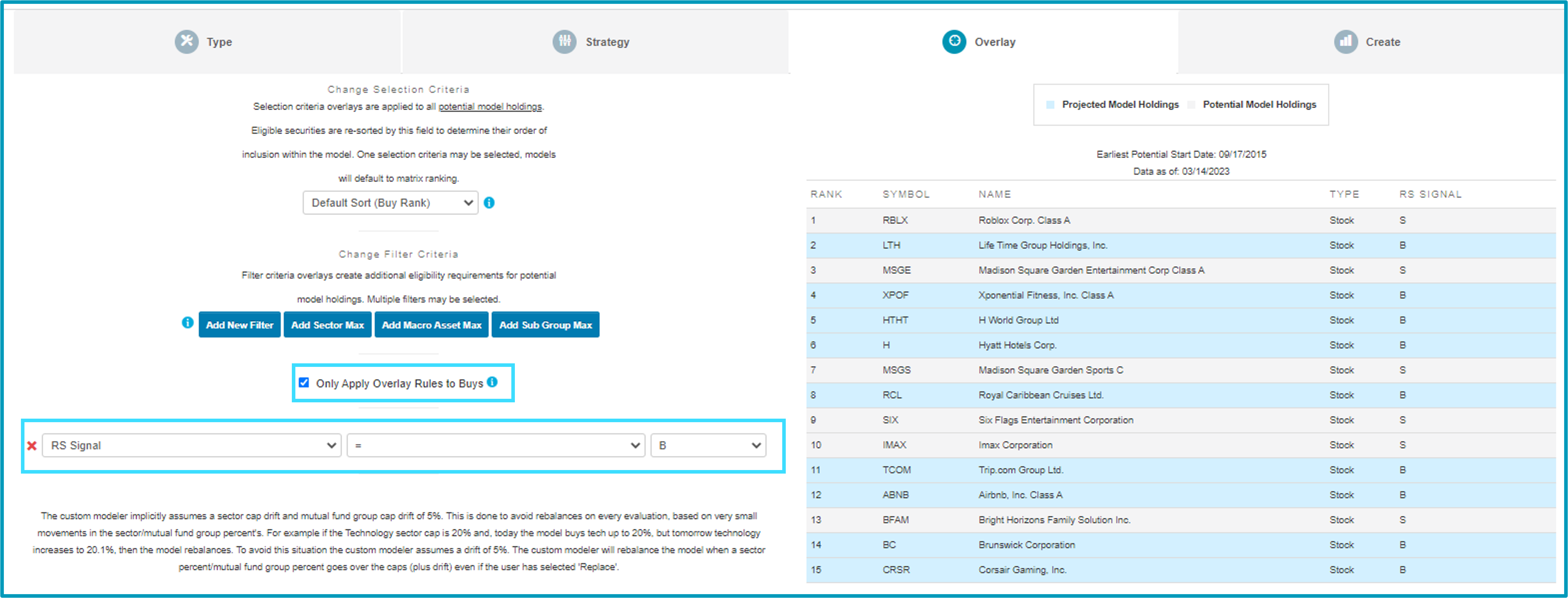Click Earliest Potential Start Date 09/17/2015 text
The width and height of the screenshot is (1568, 598).
point(1181,155)
